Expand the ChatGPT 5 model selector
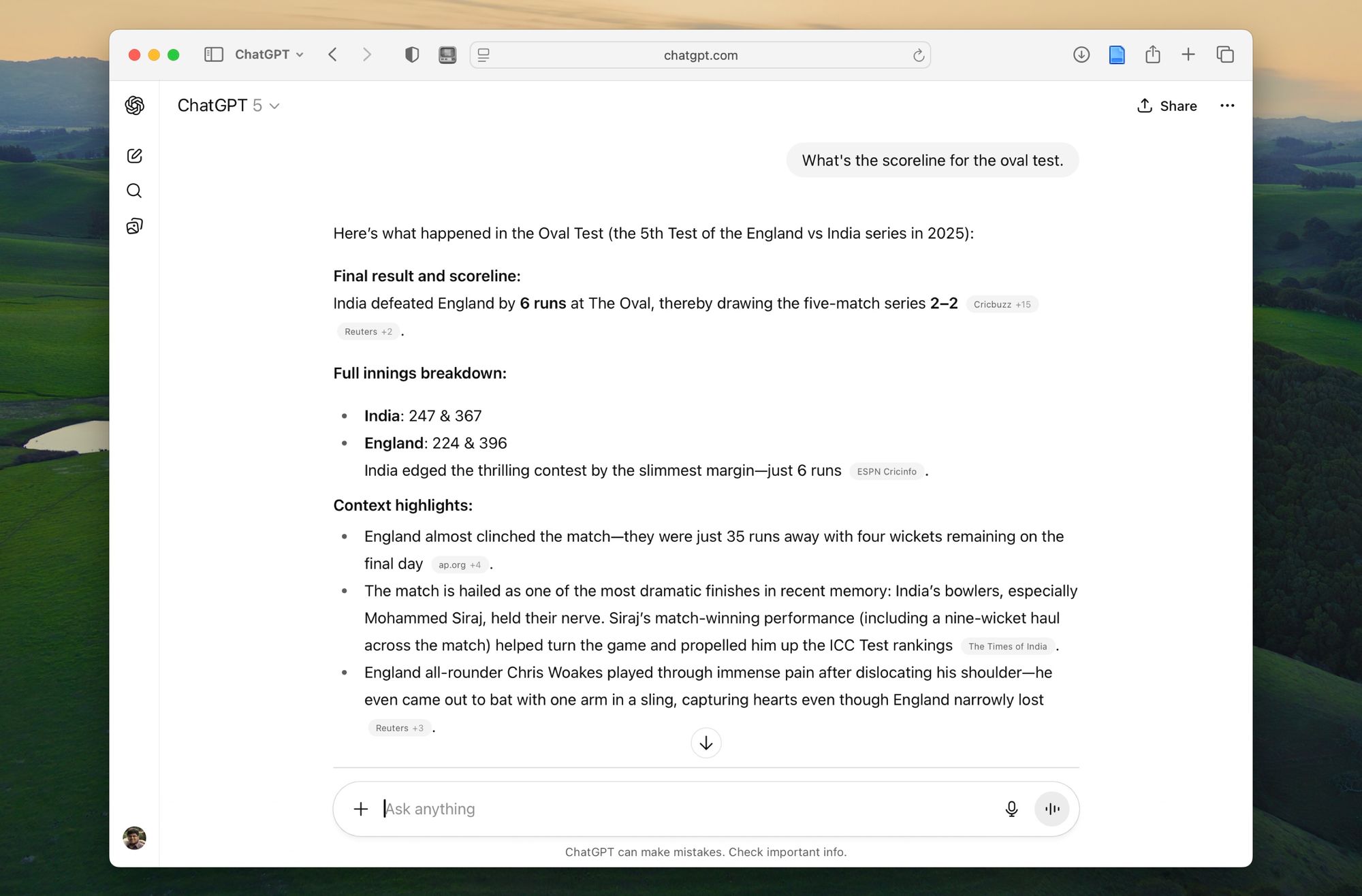The image size is (1362, 896). coord(228,106)
